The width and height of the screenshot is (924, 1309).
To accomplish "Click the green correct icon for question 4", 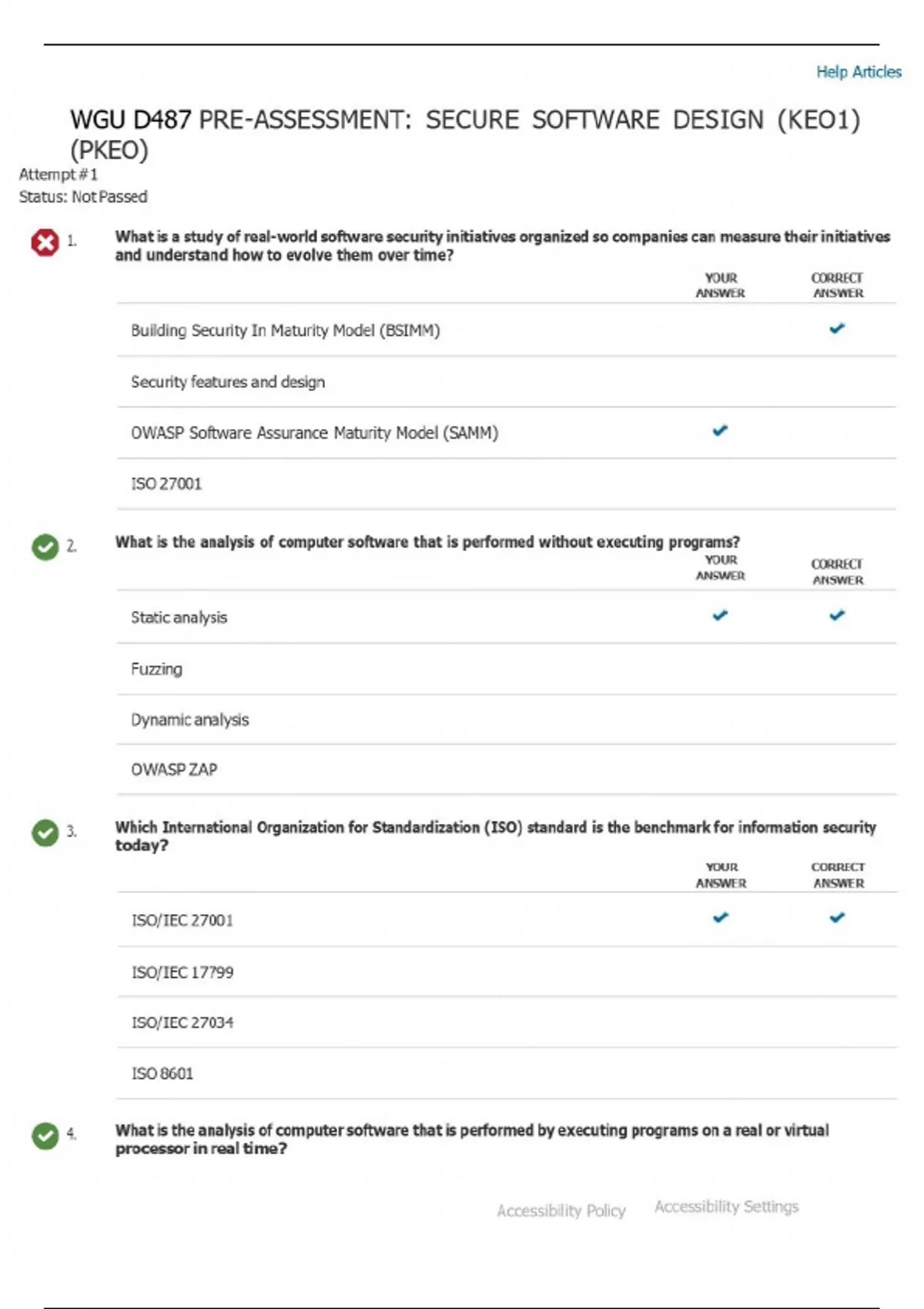I will tap(45, 1135).
